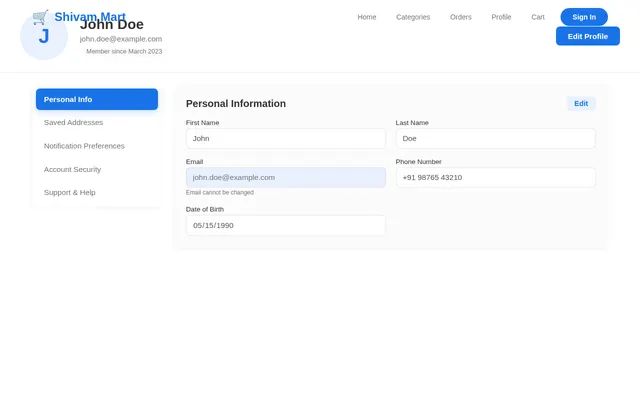Select Profile in the navigation bar
Screen dimensions: 640x400
pyautogui.click(x=501, y=17)
